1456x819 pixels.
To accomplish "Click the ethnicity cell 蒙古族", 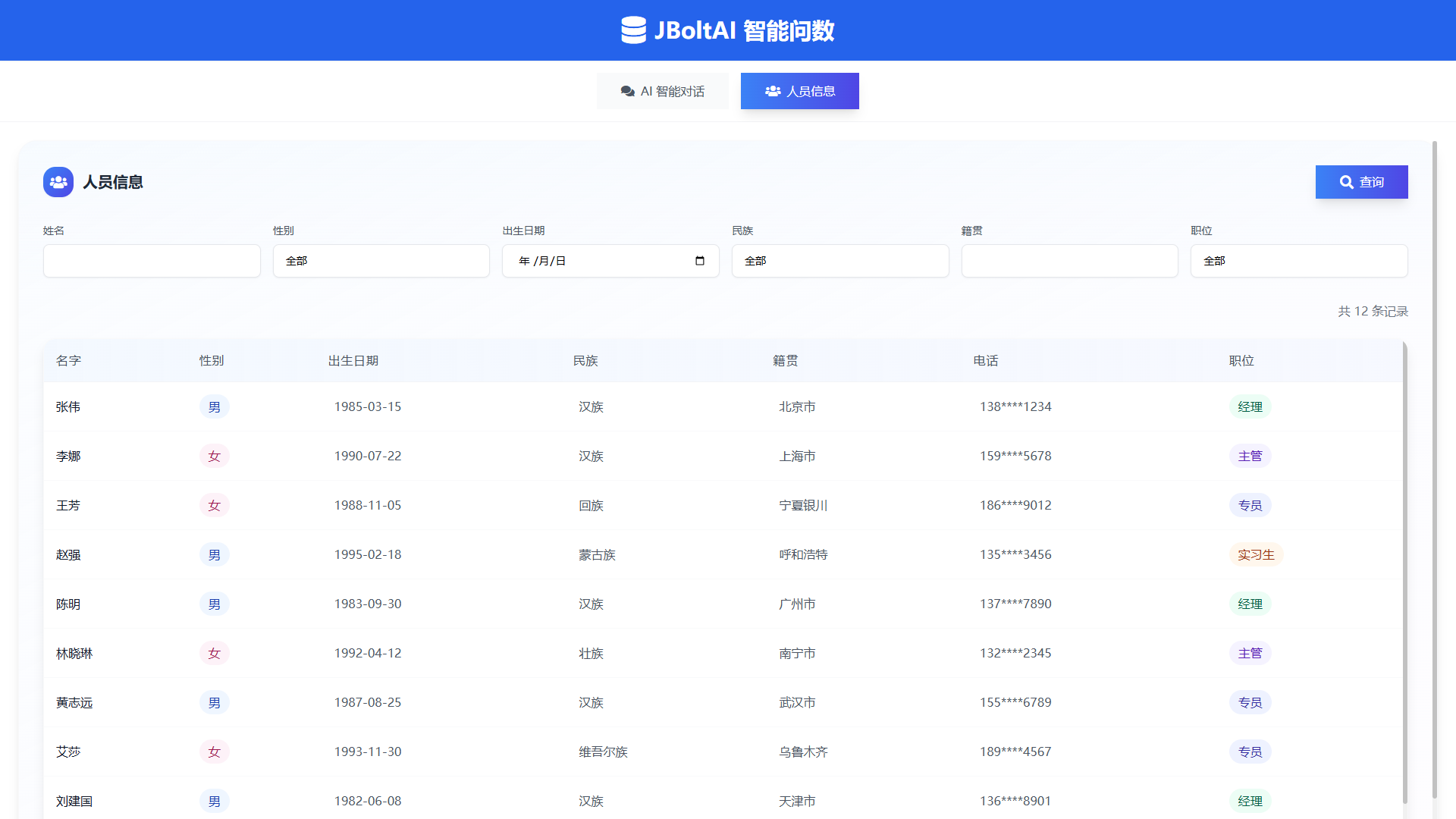I will click(x=597, y=555).
